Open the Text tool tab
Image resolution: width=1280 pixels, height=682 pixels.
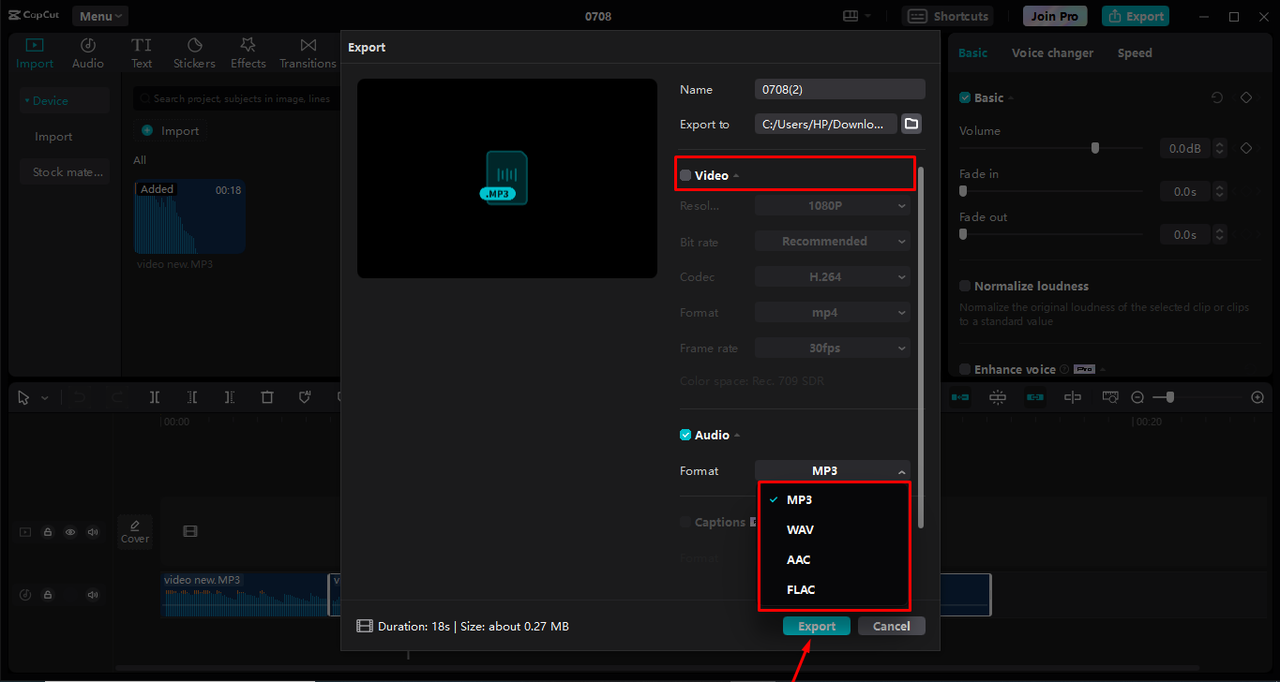pos(142,53)
